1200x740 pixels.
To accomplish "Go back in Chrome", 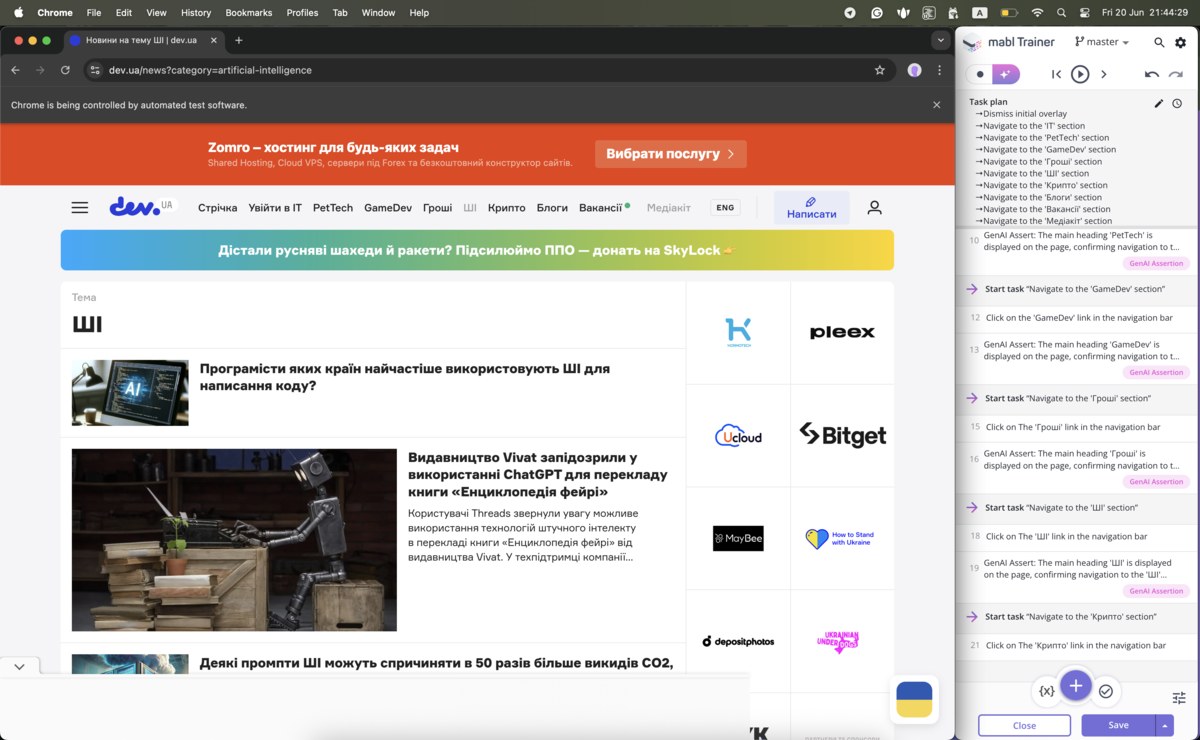I will 15,70.
